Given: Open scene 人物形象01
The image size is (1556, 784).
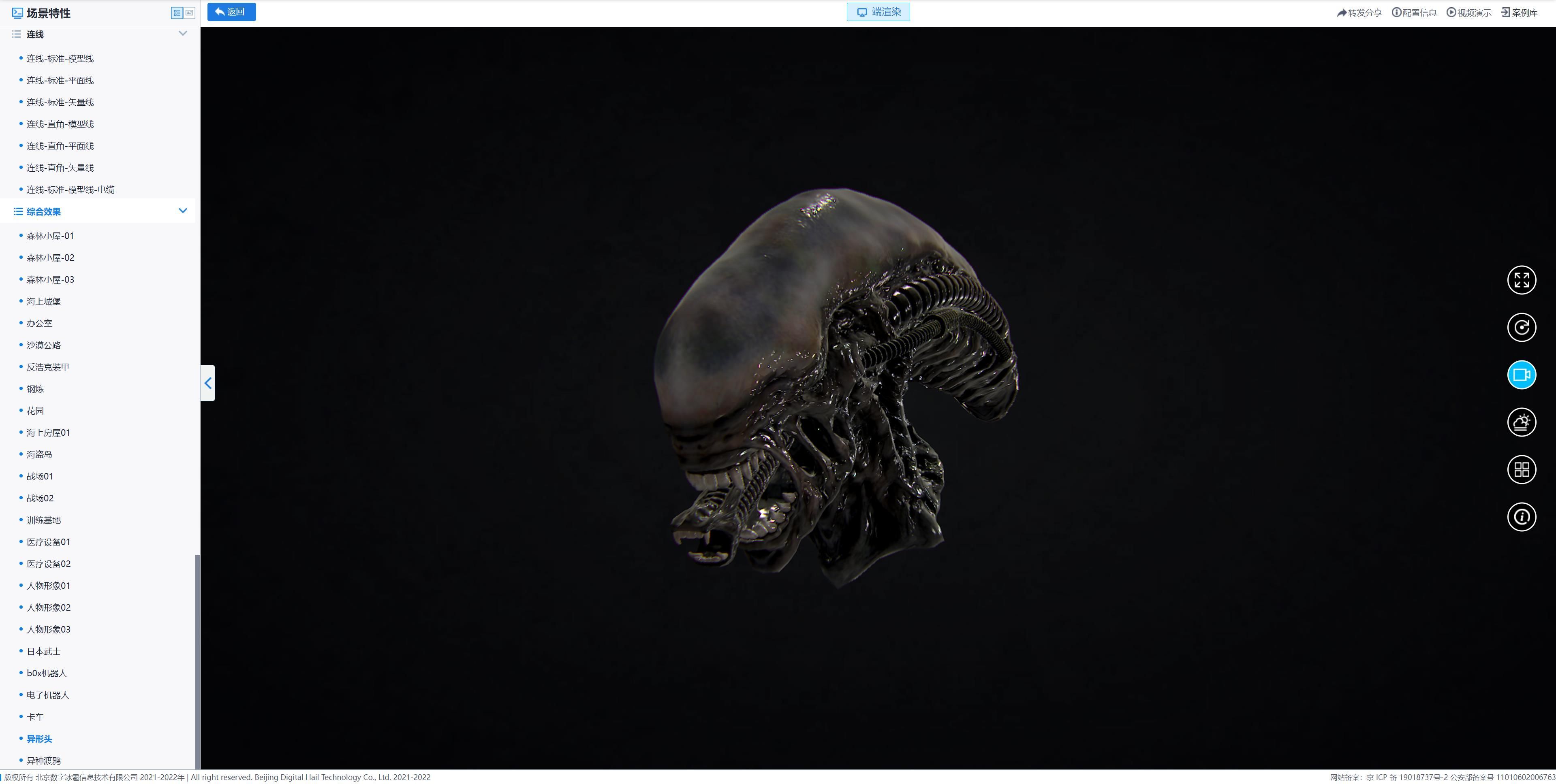Looking at the screenshot, I should (48, 586).
